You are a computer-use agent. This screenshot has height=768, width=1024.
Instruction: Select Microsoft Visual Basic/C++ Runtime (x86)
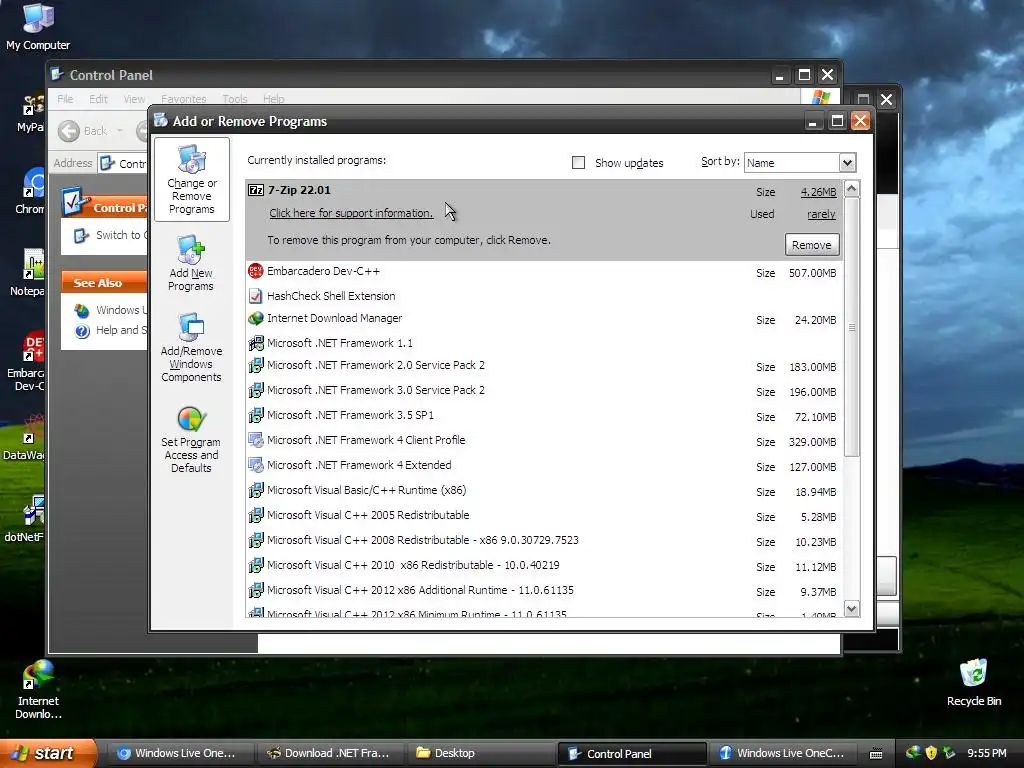pyautogui.click(x=544, y=490)
